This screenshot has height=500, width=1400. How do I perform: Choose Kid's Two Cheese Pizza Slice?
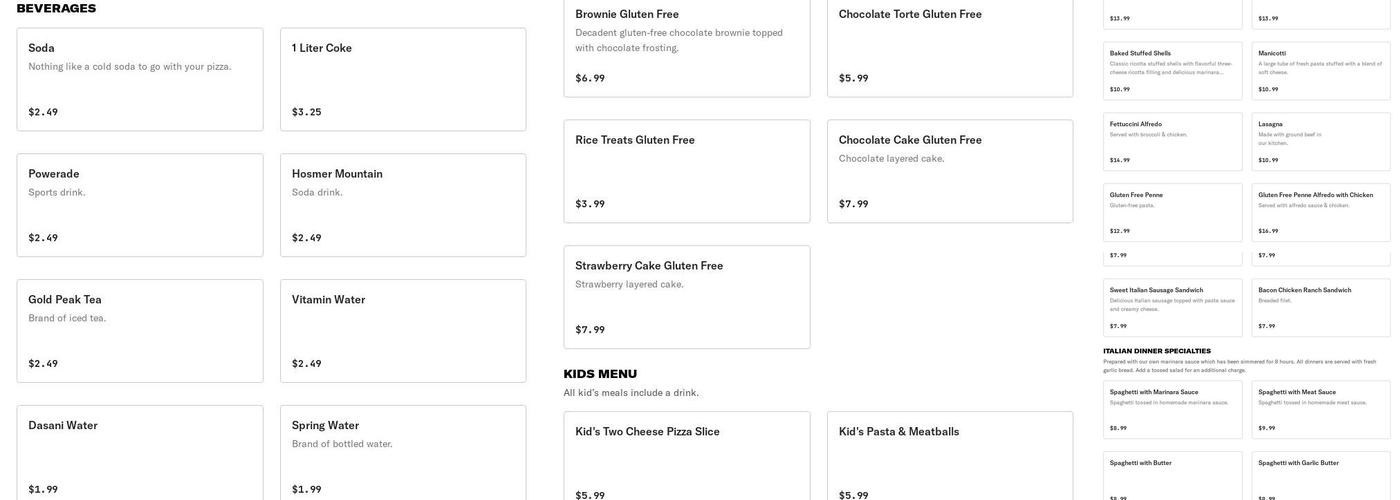pos(687,455)
